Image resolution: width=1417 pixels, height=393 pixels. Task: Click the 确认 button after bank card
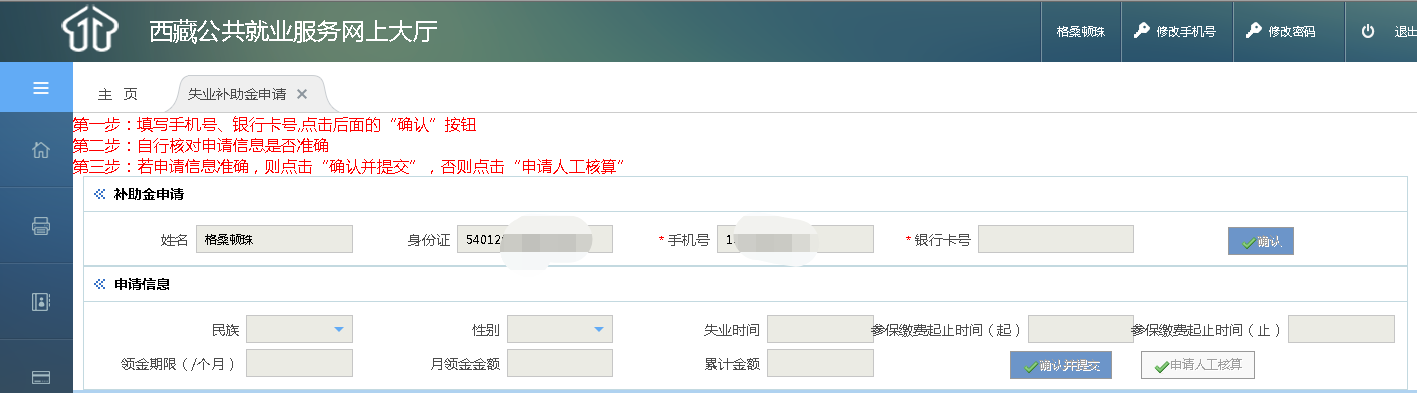pyautogui.click(x=1261, y=241)
